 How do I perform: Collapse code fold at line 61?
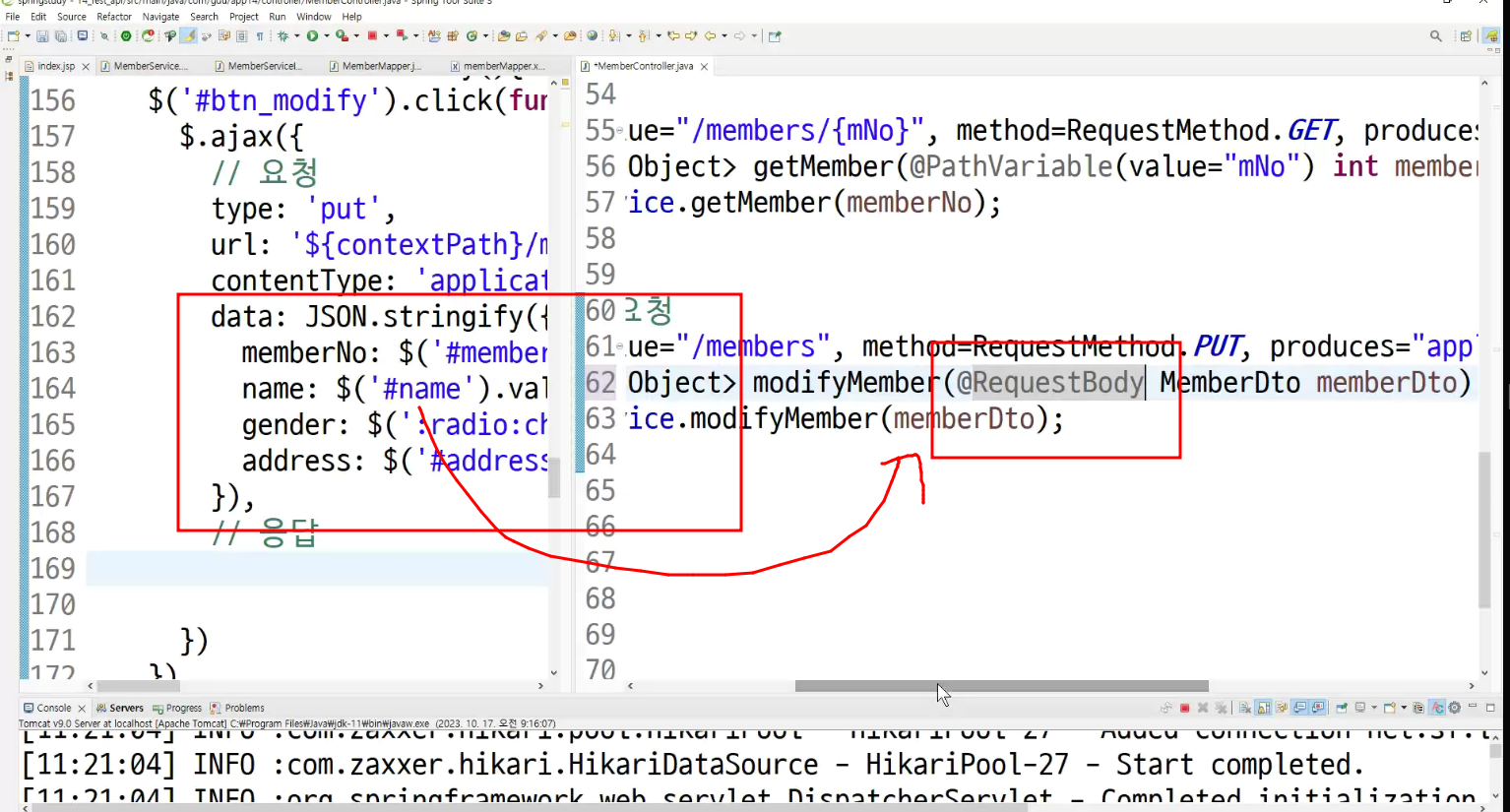coord(620,347)
